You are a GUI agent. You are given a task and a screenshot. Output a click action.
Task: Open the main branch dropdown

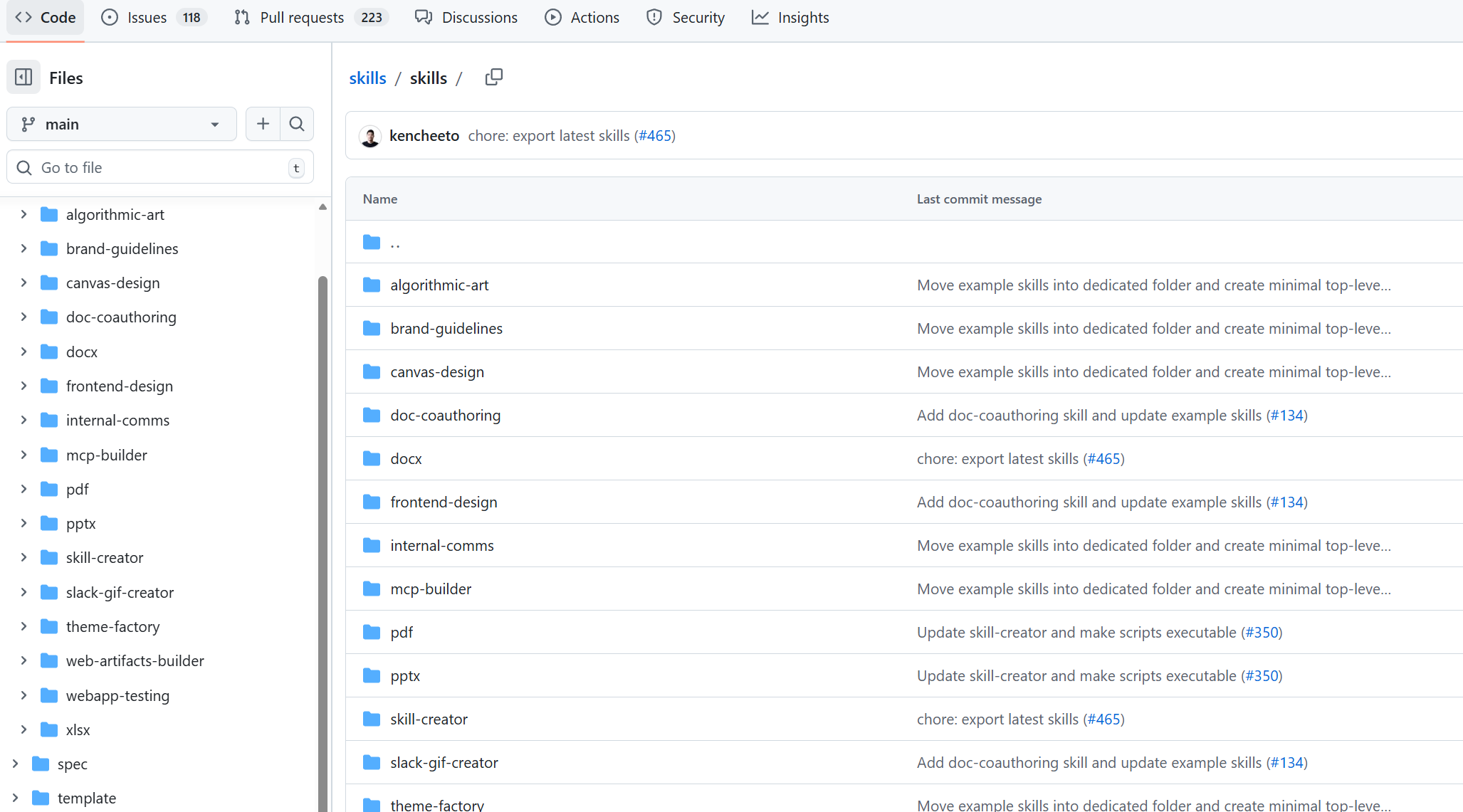[122, 124]
